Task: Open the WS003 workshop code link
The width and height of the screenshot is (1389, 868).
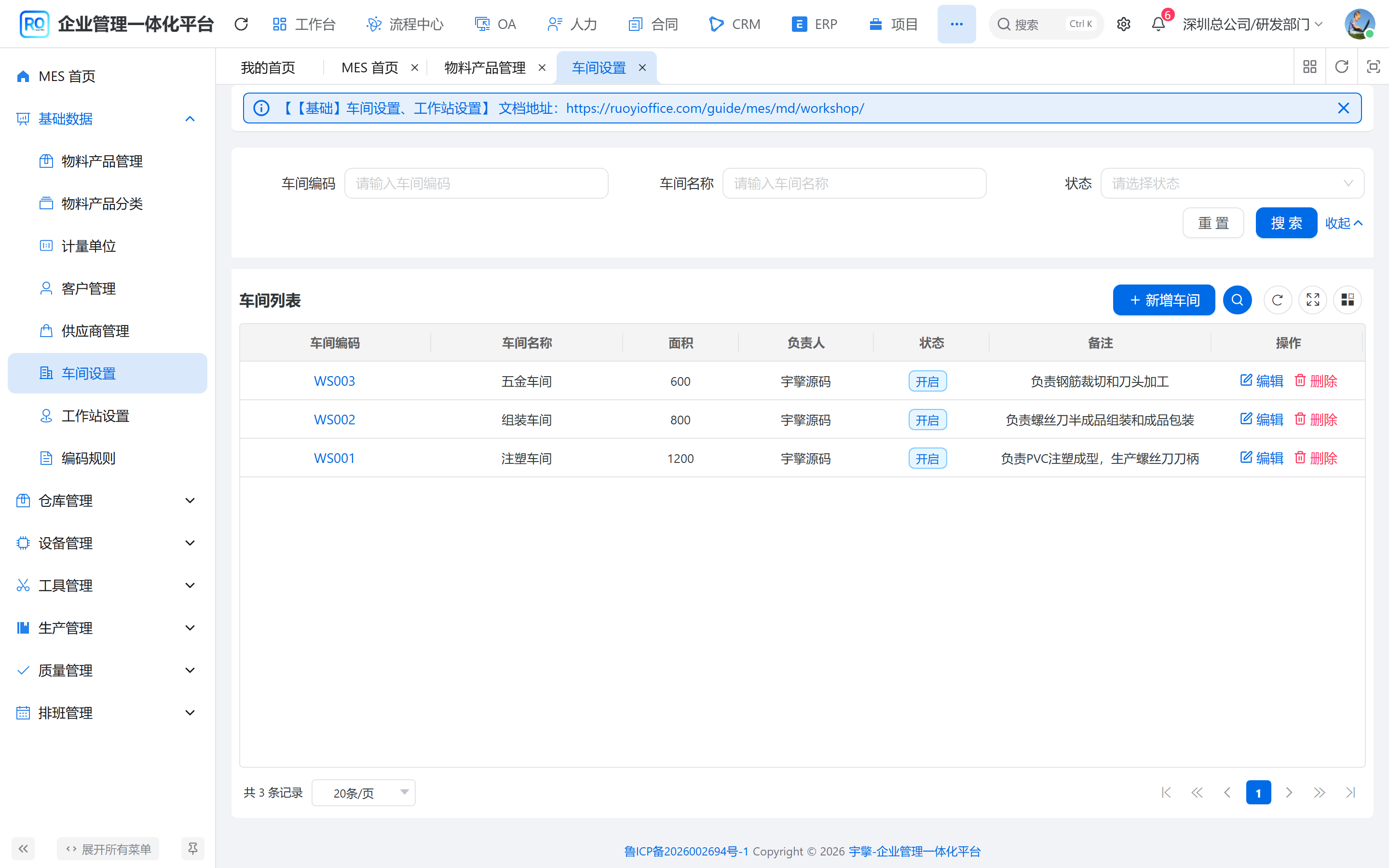Action: pyautogui.click(x=334, y=381)
